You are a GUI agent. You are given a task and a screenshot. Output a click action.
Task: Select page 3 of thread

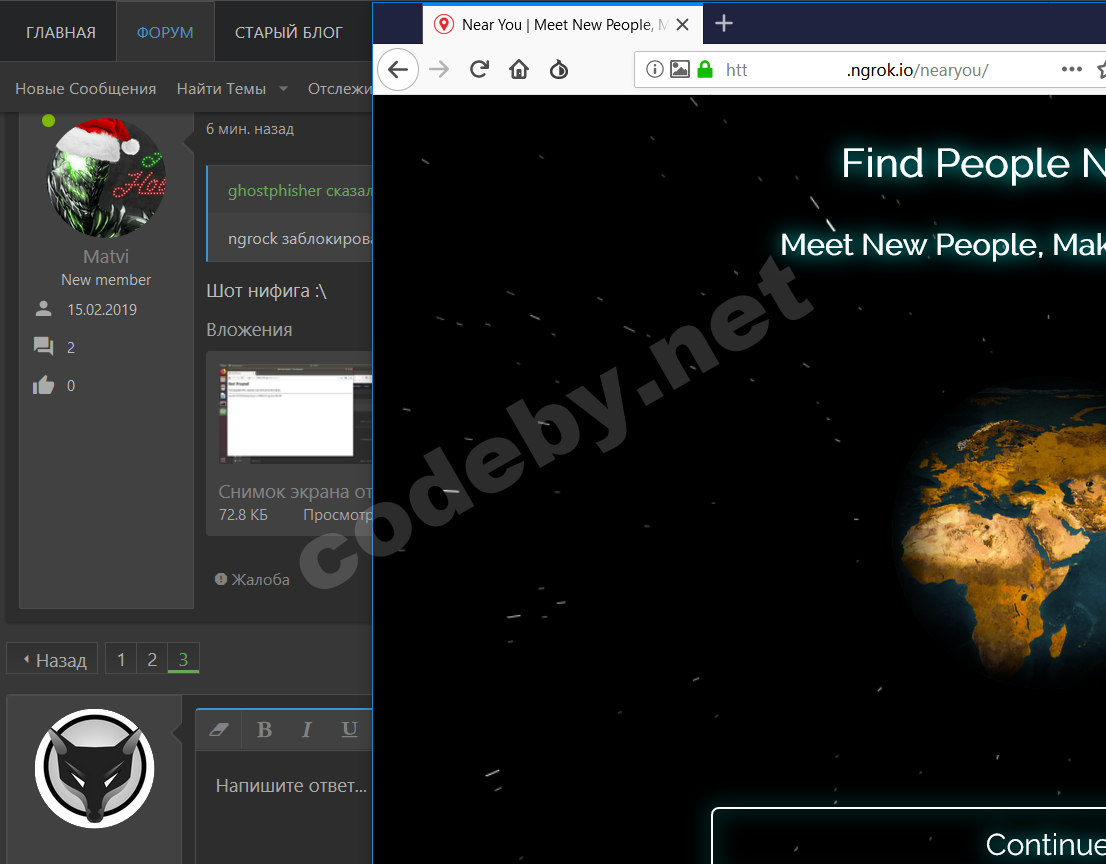pyautogui.click(x=183, y=659)
